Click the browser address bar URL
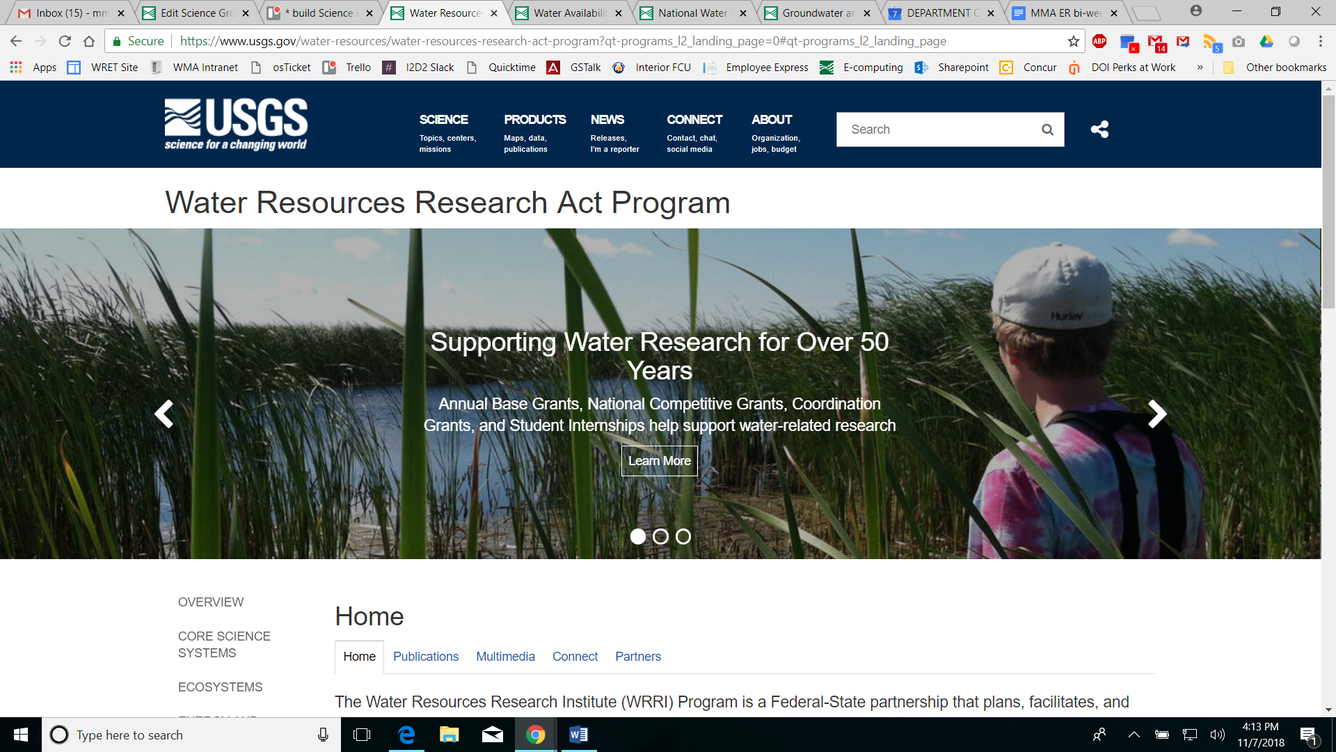Image resolution: width=1336 pixels, height=752 pixels. pos(563,41)
